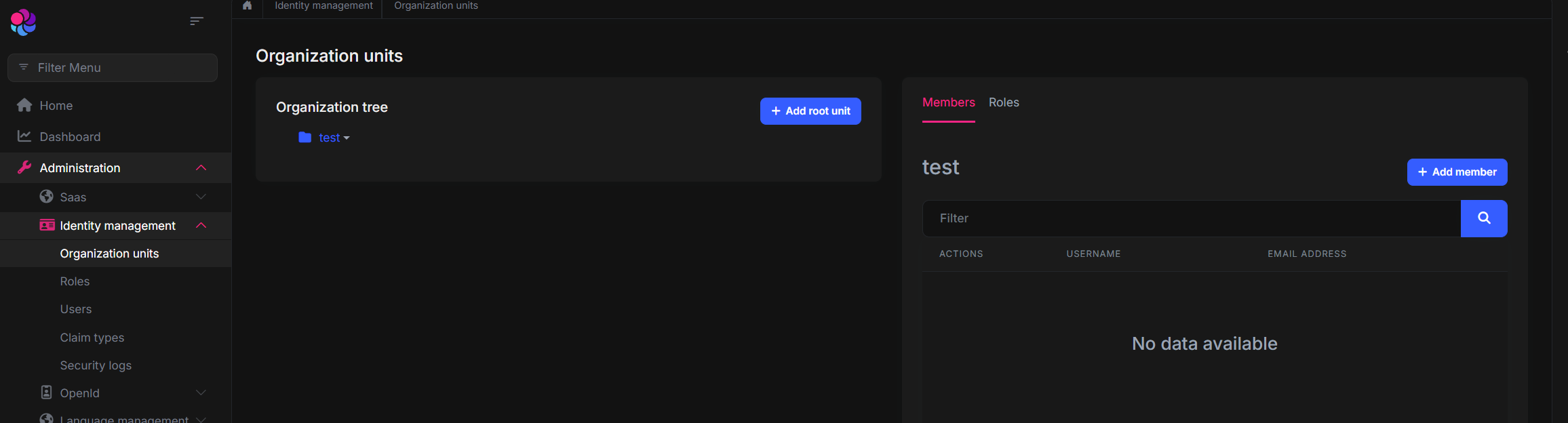Screen dimensions: 1568x423
Task: Click the Add member button
Action: [x=1457, y=172]
